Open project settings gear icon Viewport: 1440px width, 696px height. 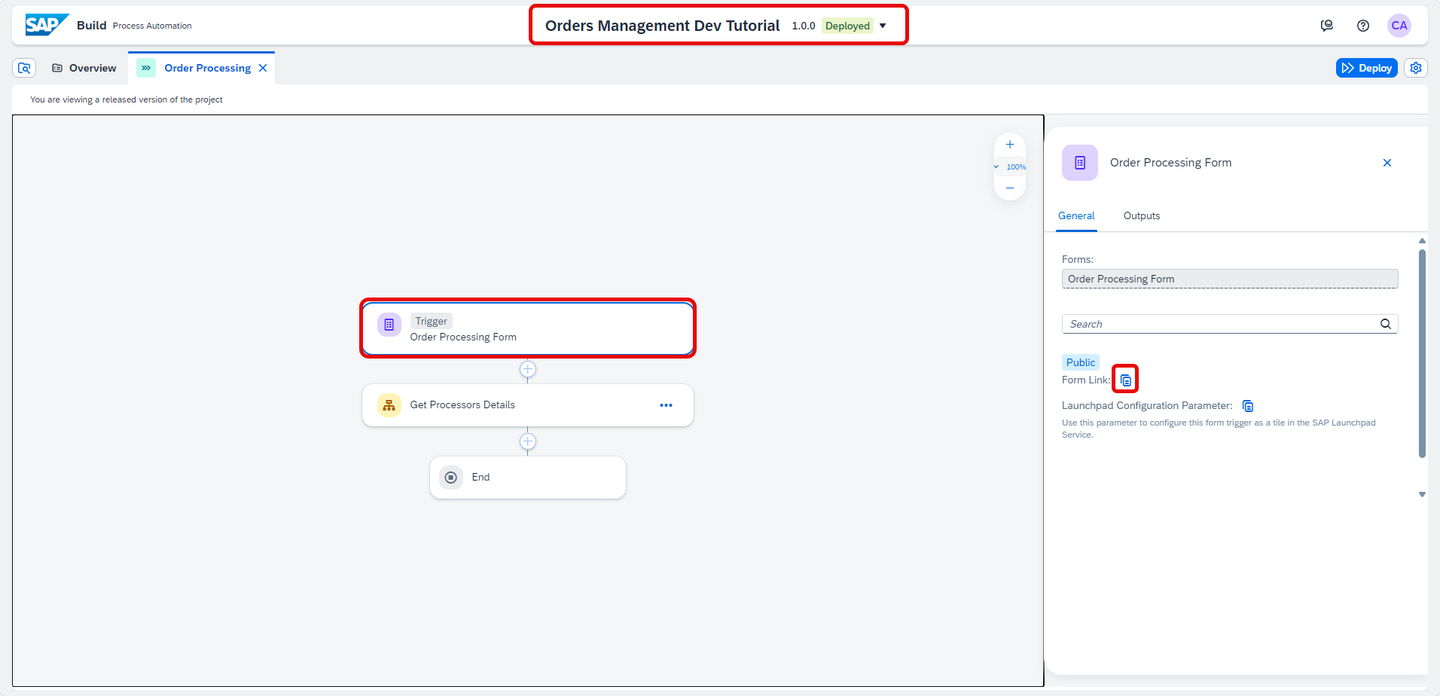[x=1416, y=68]
